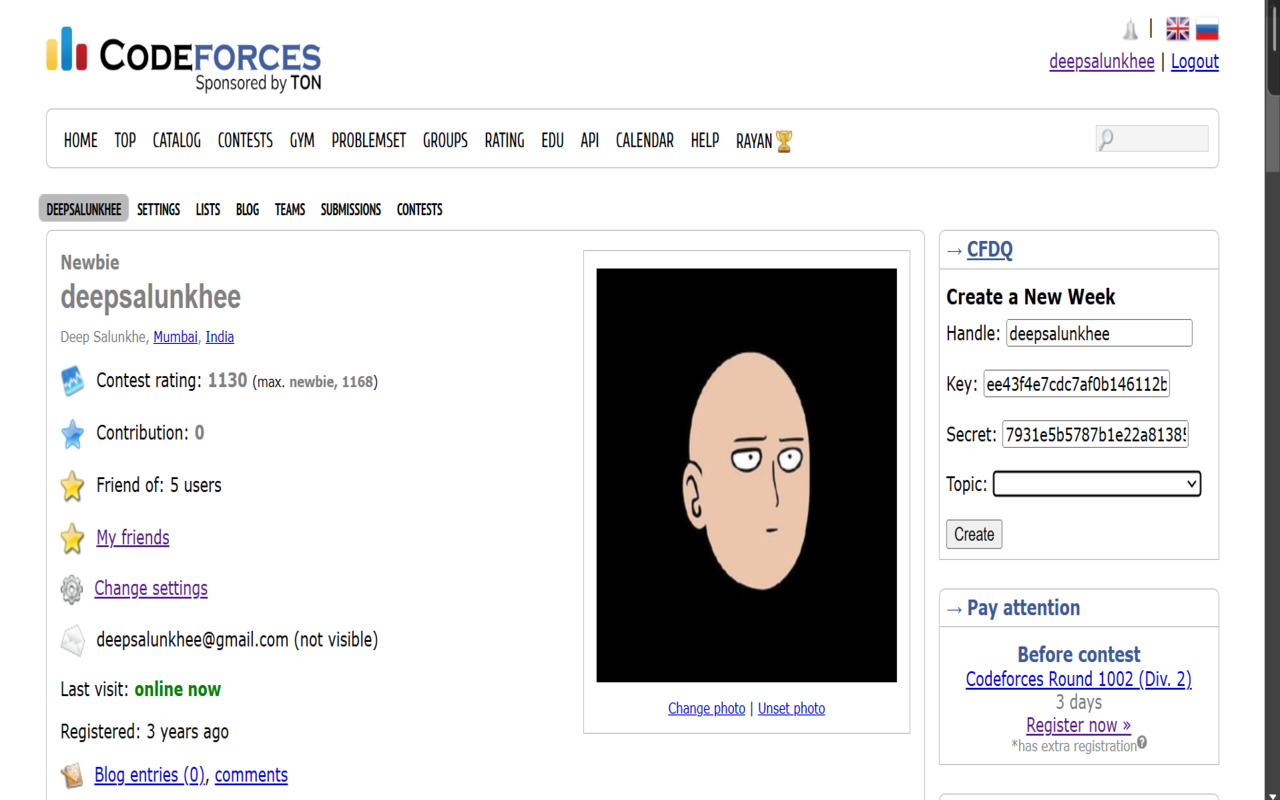Viewport: 1280px width, 800px height.
Task: Open the Mumbai city link
Action: (175, 337)
